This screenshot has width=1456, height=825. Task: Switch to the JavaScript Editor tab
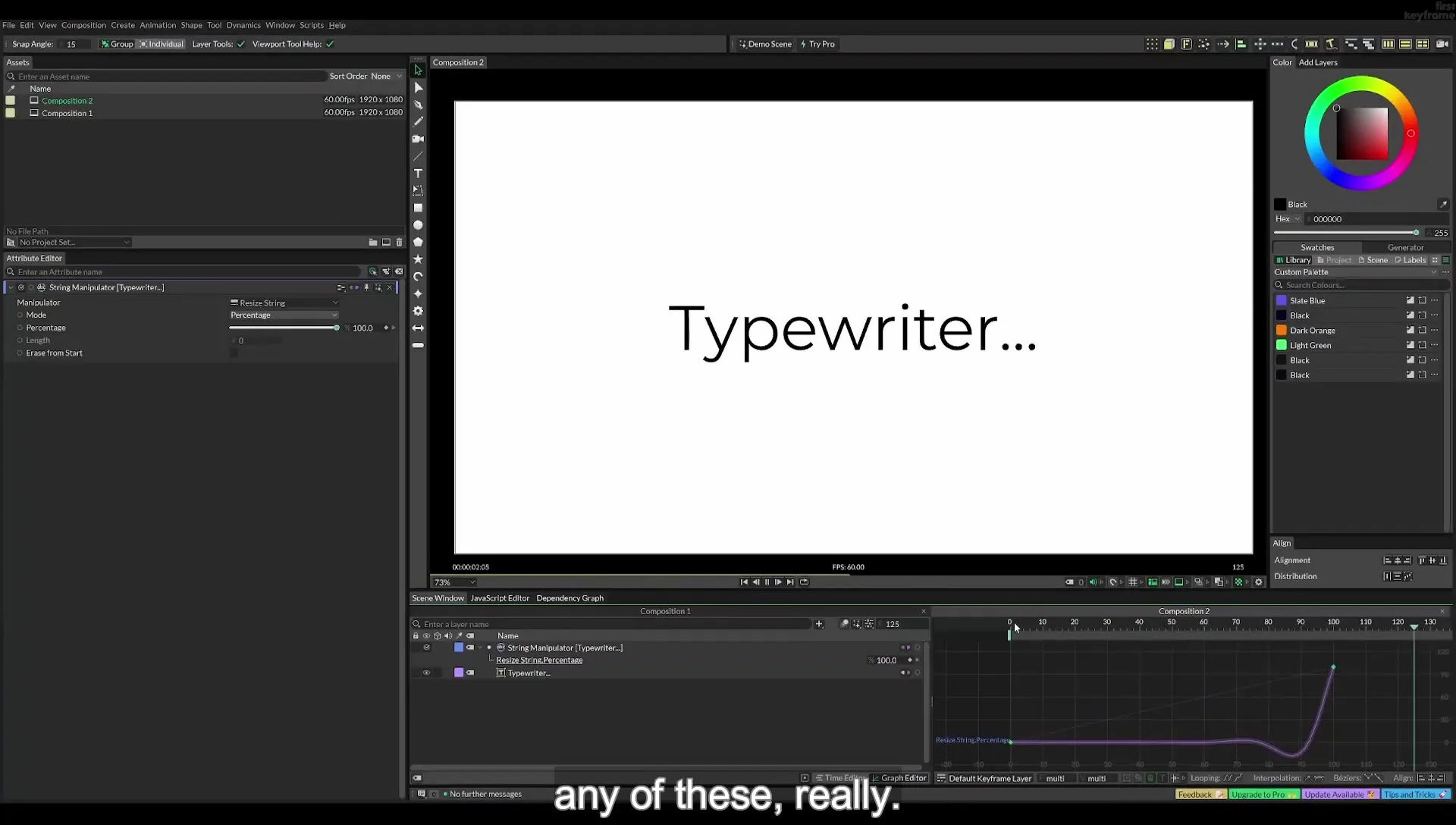tap(500, 598)
